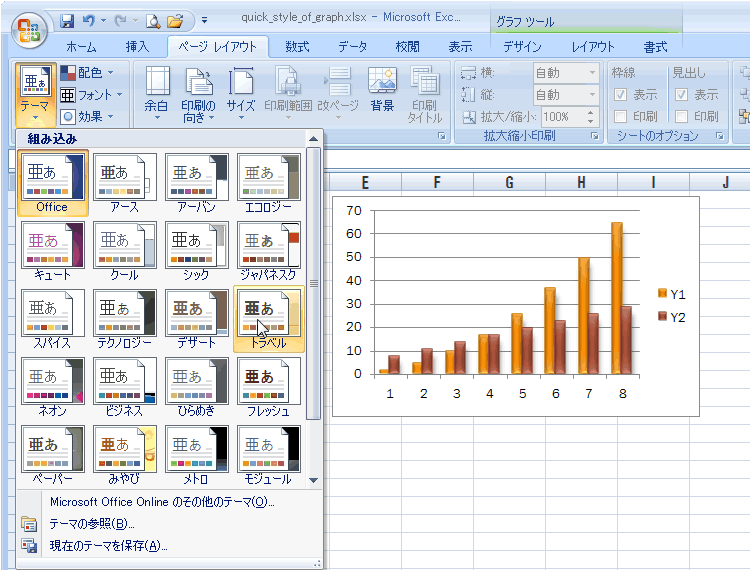Open the 配色 colors dropdown
This screenshot has width=750, height=570.
point(88,73)
